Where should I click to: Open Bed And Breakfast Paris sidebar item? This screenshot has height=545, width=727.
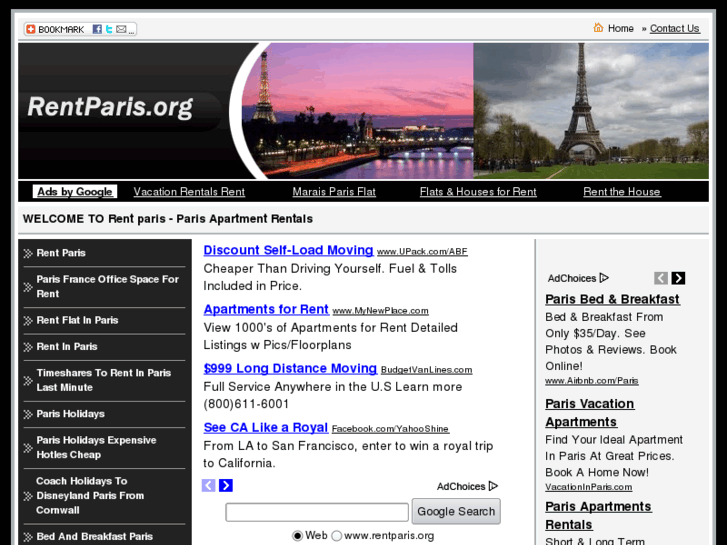click(x=94, y=536)
